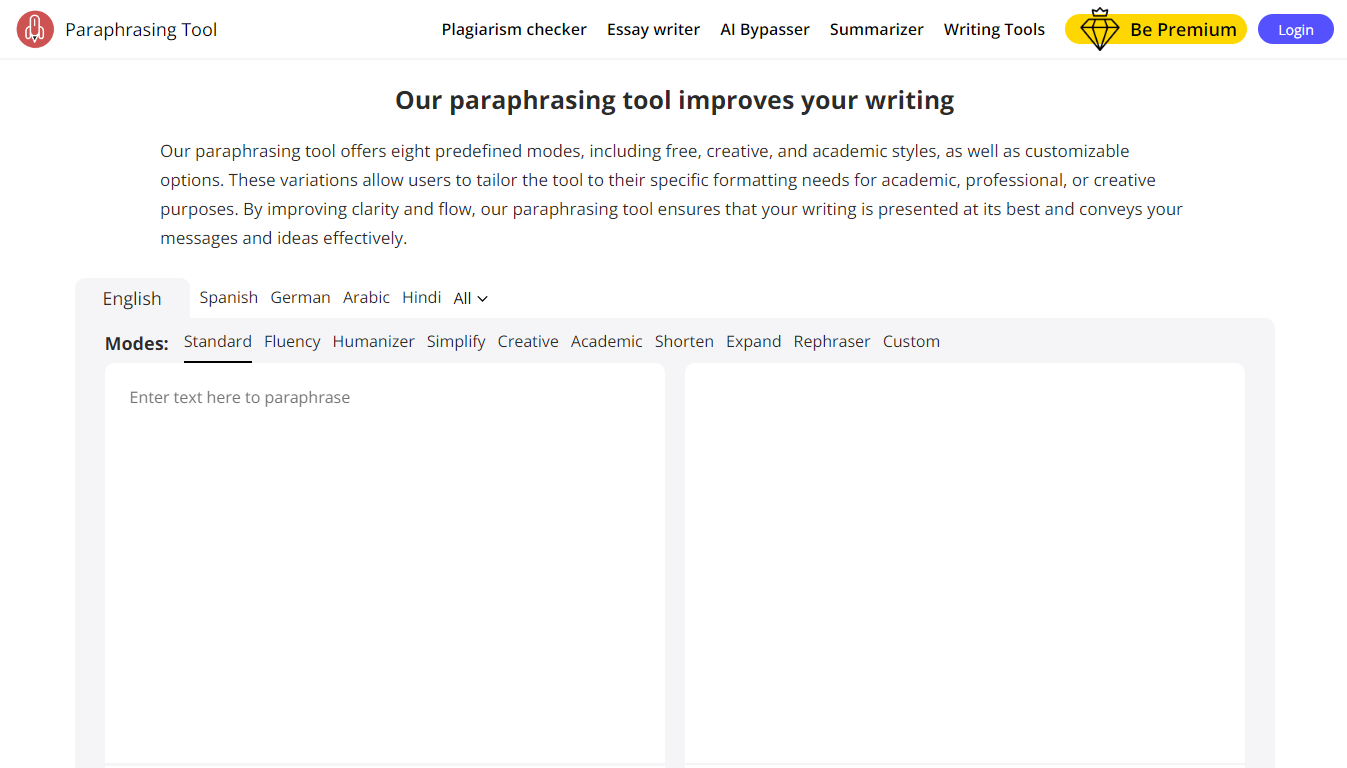Switch to Humanizer mode
The width and height of the screenshot is (1347, 768).
point(373,342)
